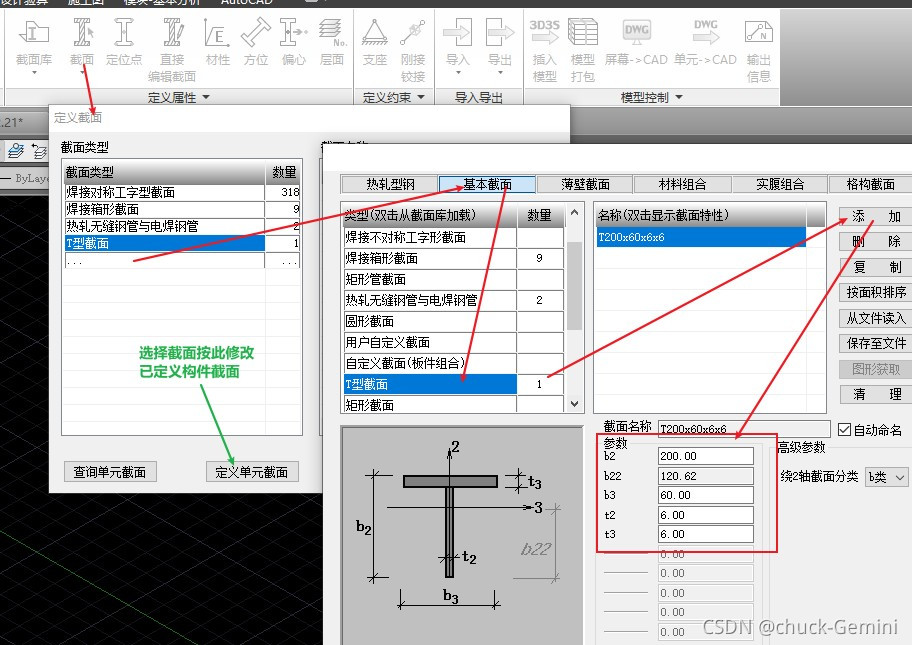The image size is (912, 645).
Task: Switch to the 薄壁截面 tab
Action: click(585, 183)
